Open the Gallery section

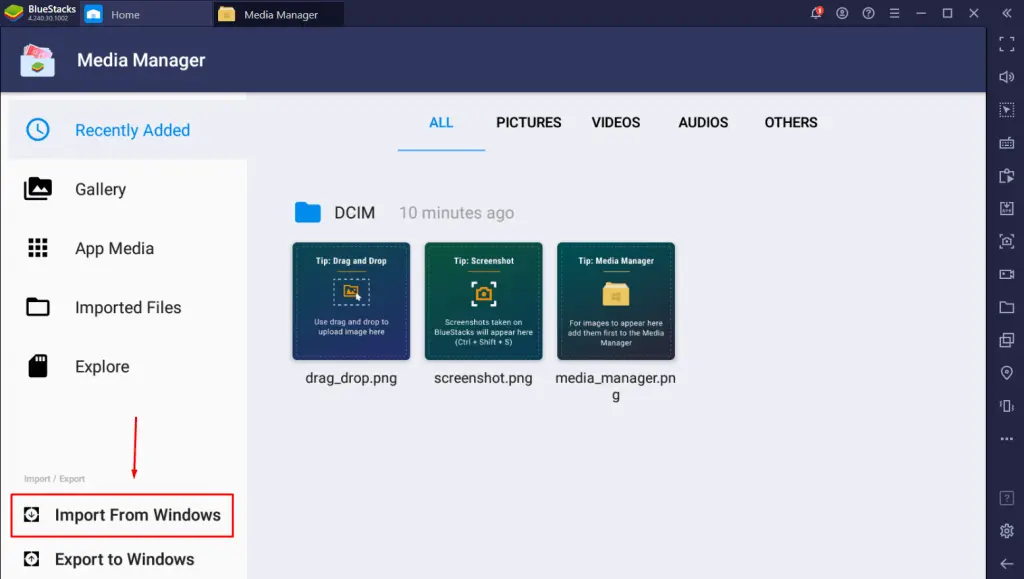click(x=127, y=189)
